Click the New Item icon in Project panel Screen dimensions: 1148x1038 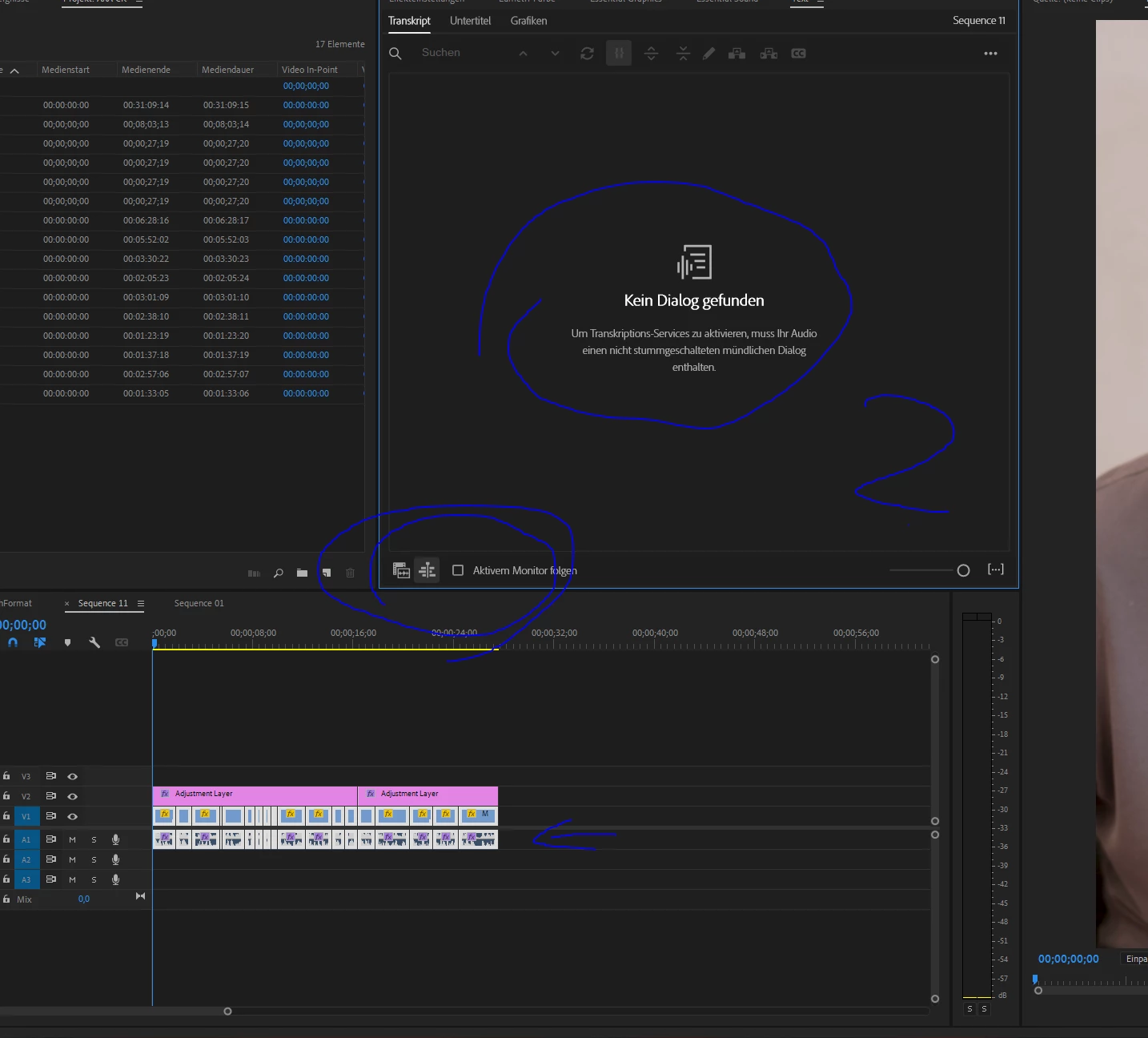pyautogui.click(x=326, y=573)
